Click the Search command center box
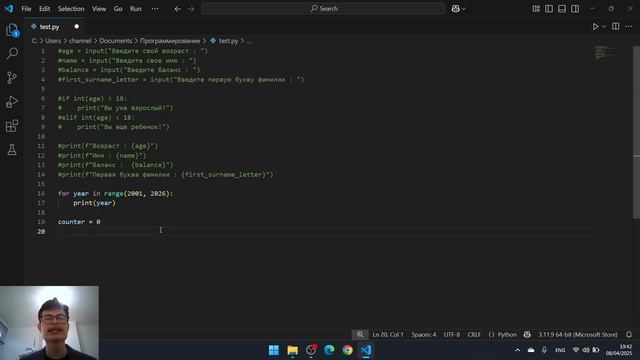Viewport: 640px width, 360px height. coord(323,9)
